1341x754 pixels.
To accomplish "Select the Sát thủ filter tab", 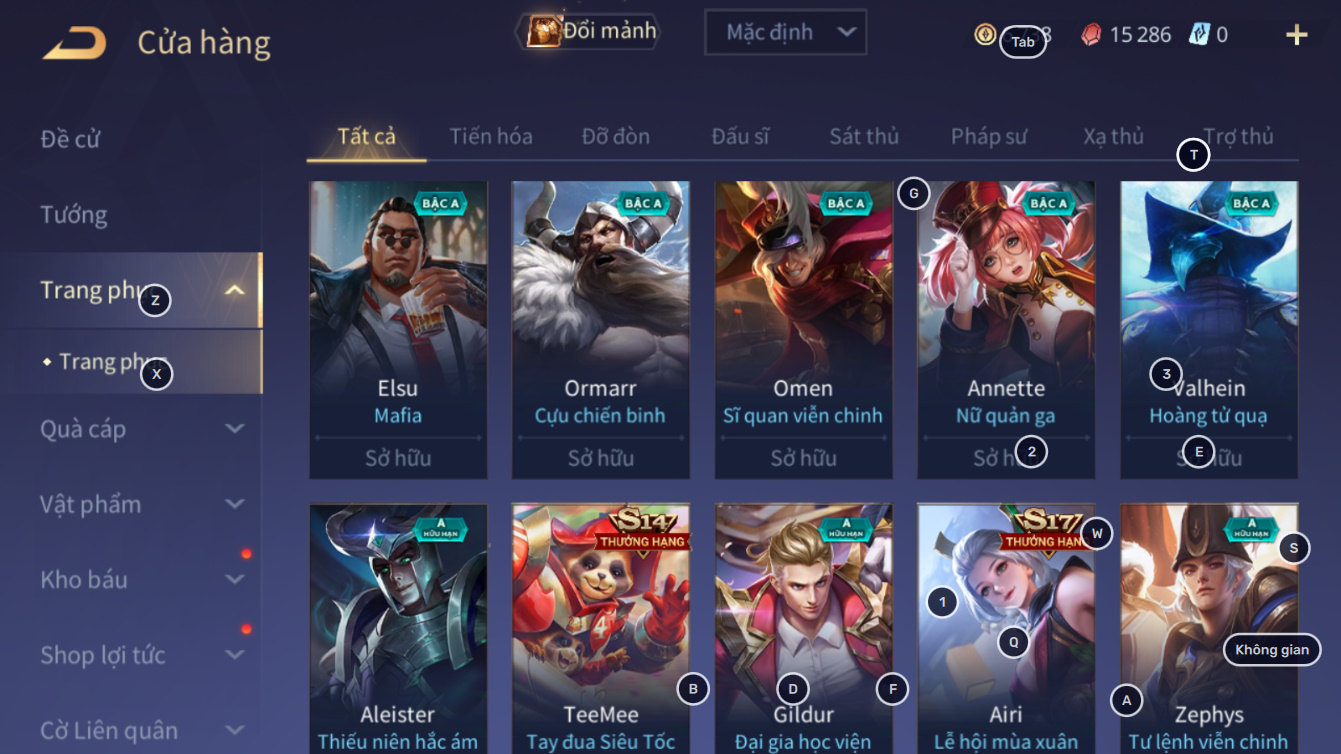I will (864, 136).
